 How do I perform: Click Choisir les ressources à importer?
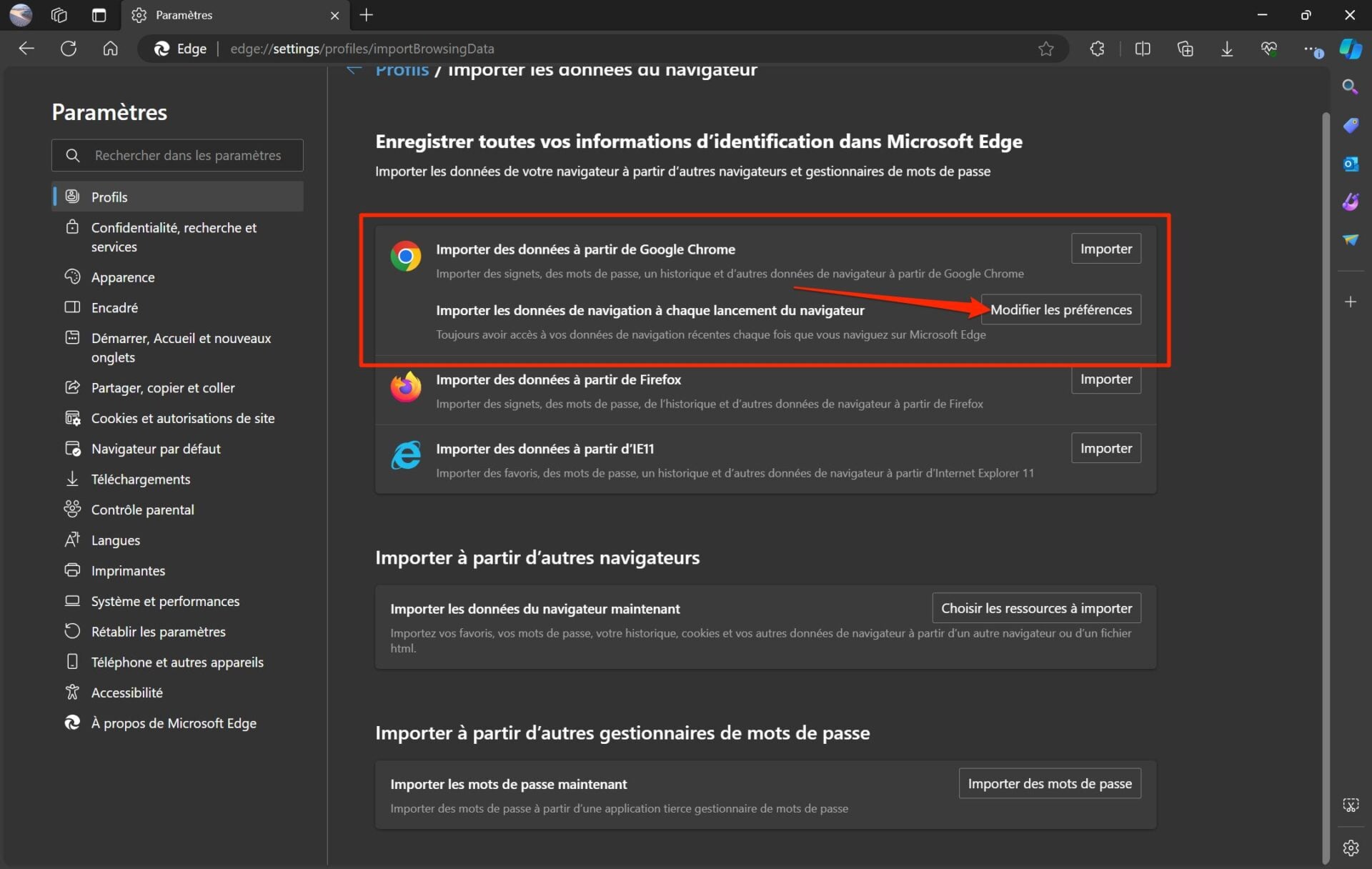[1035, 608]
